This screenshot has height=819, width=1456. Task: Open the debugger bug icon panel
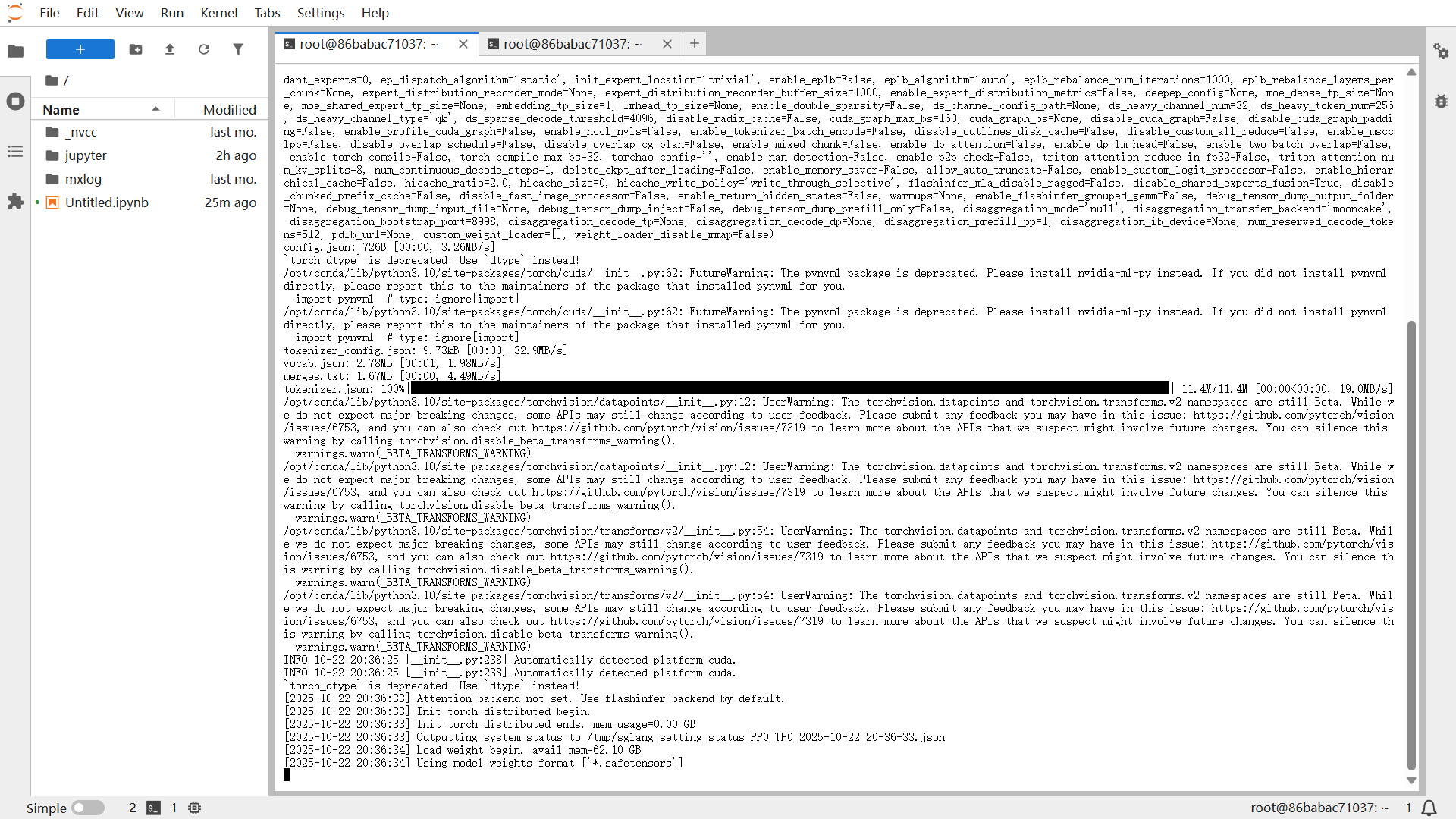1441,101
